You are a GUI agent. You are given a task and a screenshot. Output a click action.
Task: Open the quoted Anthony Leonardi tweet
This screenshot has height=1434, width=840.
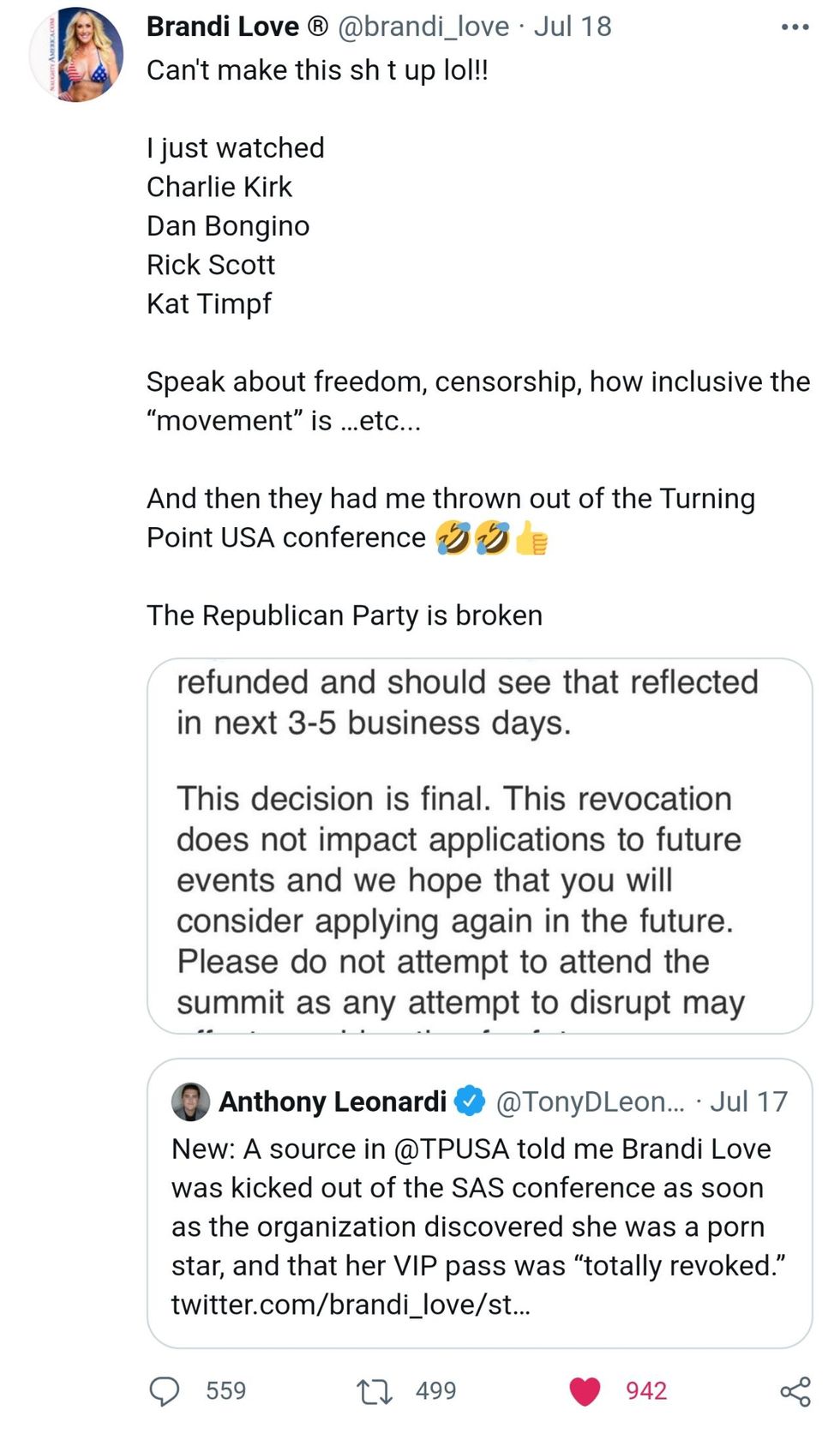click(x=479, y=1226)
